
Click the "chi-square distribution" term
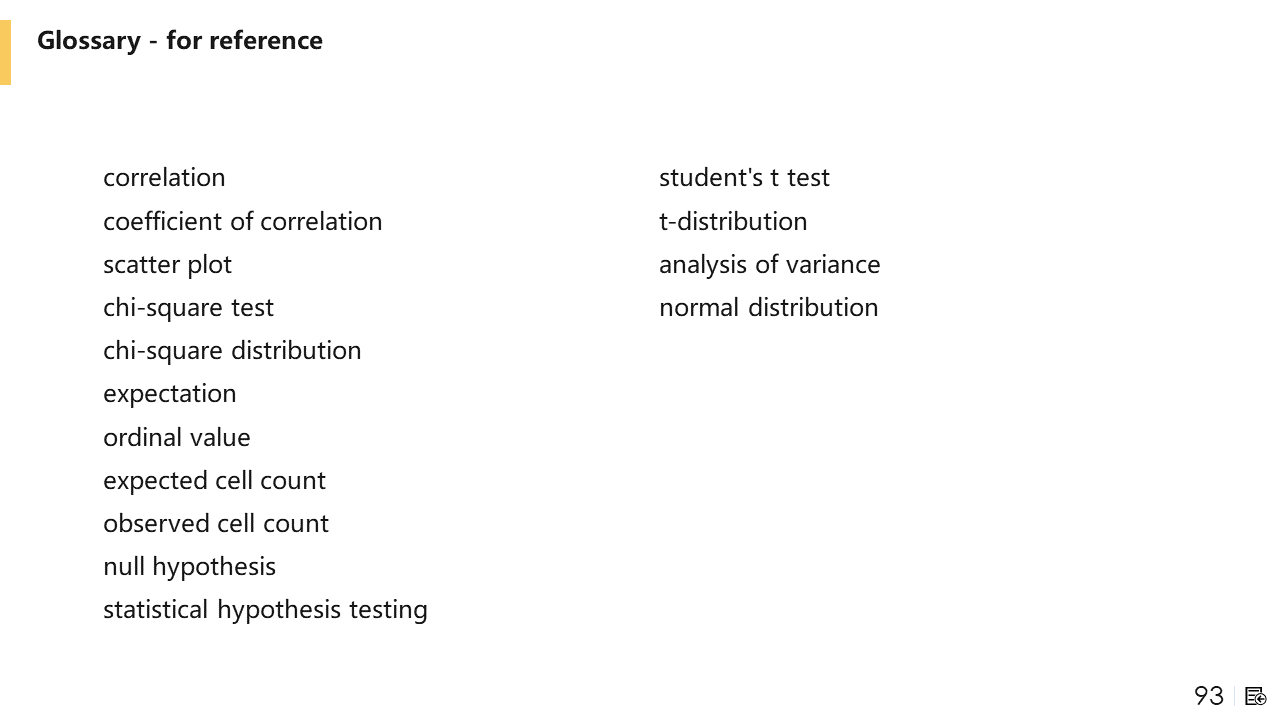coord(232,350)
